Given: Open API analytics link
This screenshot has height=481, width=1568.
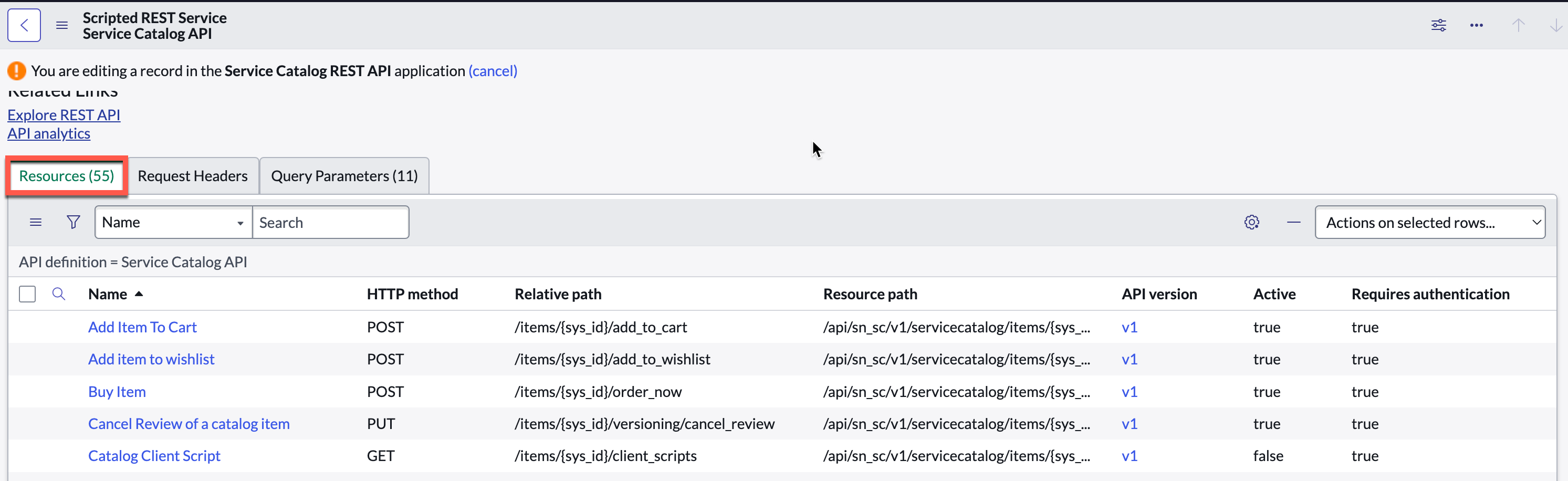Looking at the screenshot, I should coord(49,133).
